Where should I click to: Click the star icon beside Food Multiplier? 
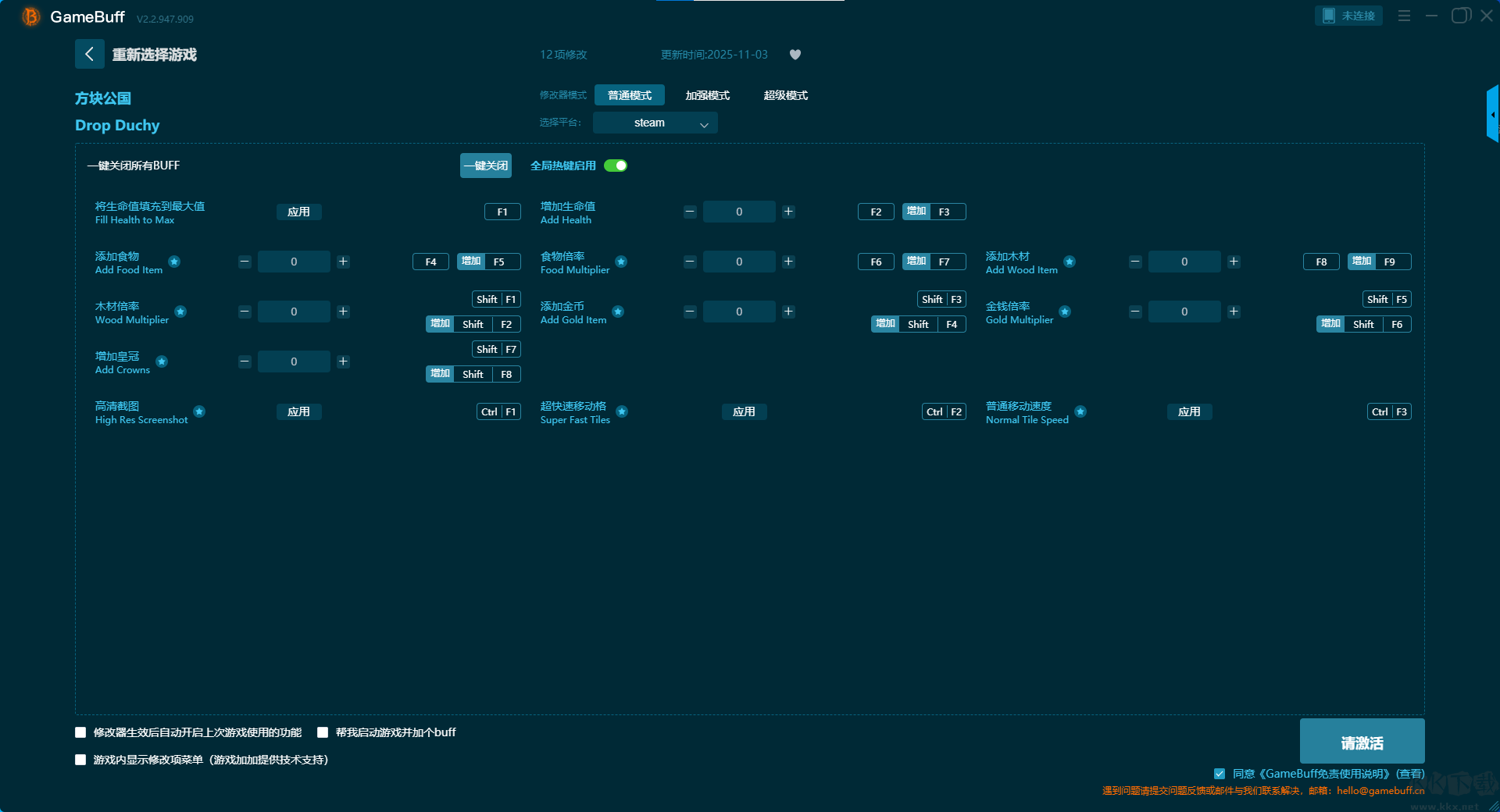tap(621, 262)
